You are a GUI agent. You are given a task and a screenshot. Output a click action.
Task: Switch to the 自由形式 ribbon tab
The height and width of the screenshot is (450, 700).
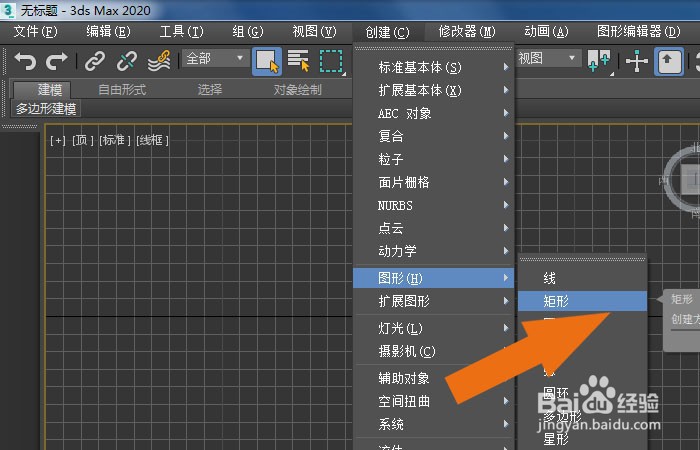(x=122, y=90)
